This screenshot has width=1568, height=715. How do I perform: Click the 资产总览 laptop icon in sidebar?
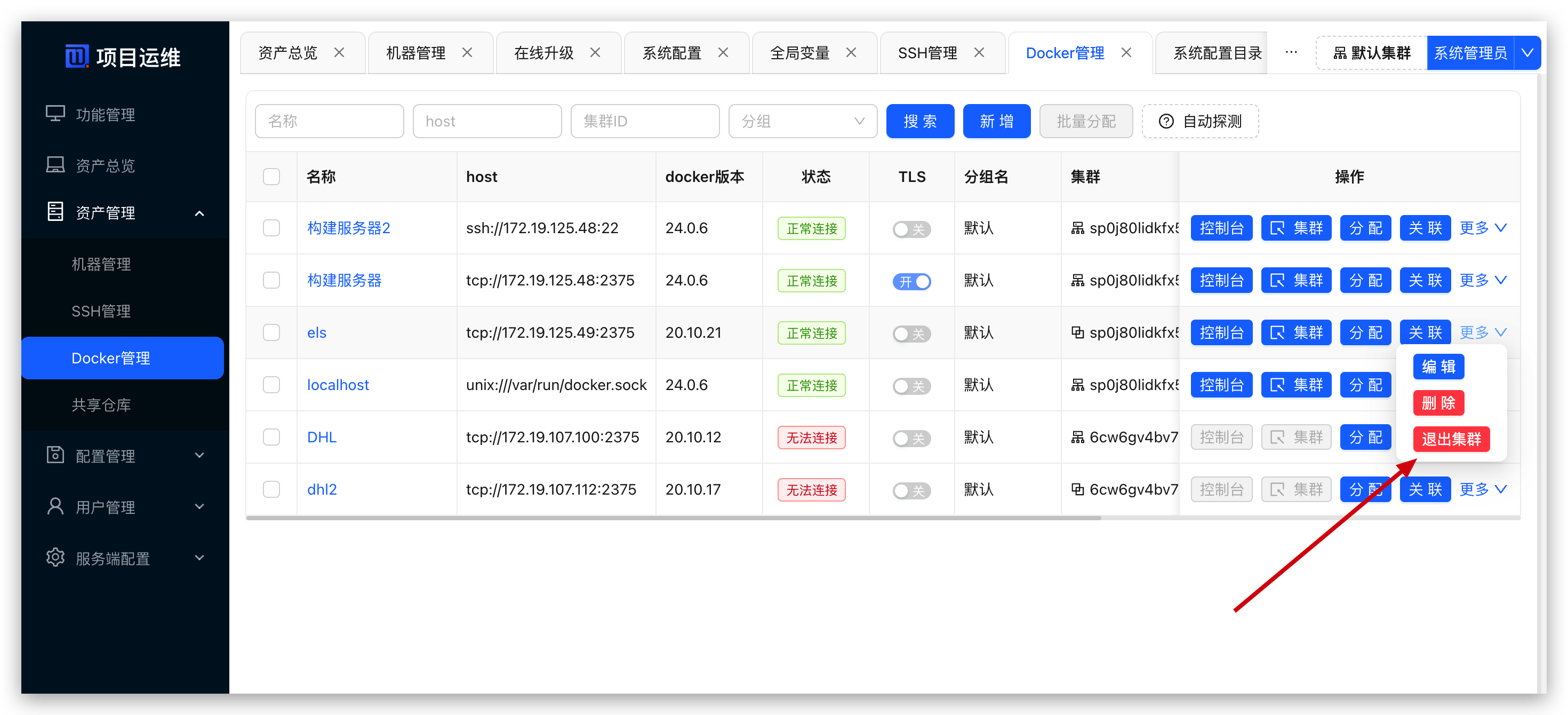coord(55,165)
